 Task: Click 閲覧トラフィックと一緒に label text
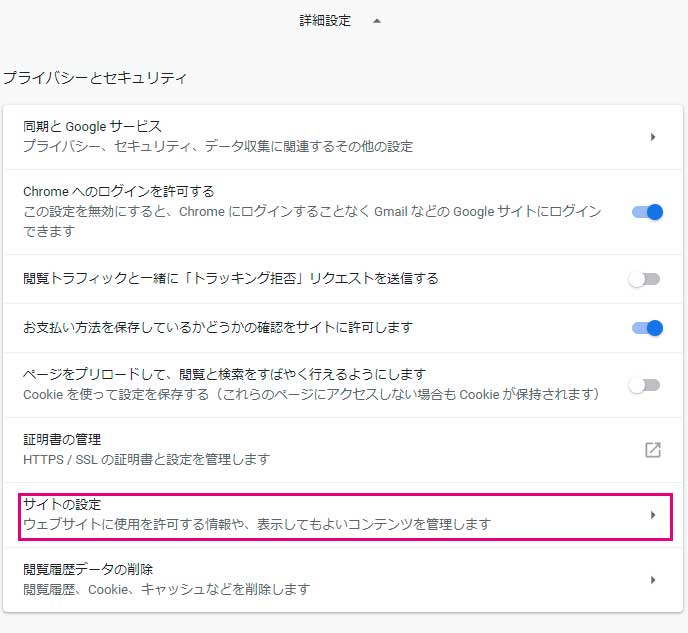230,279
